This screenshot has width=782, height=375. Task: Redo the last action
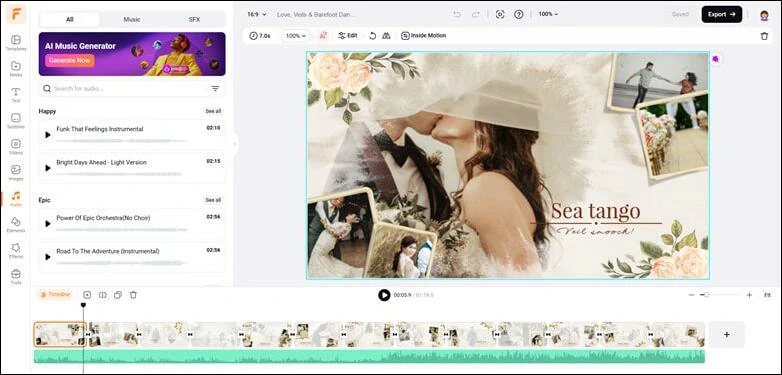[475, 14]
